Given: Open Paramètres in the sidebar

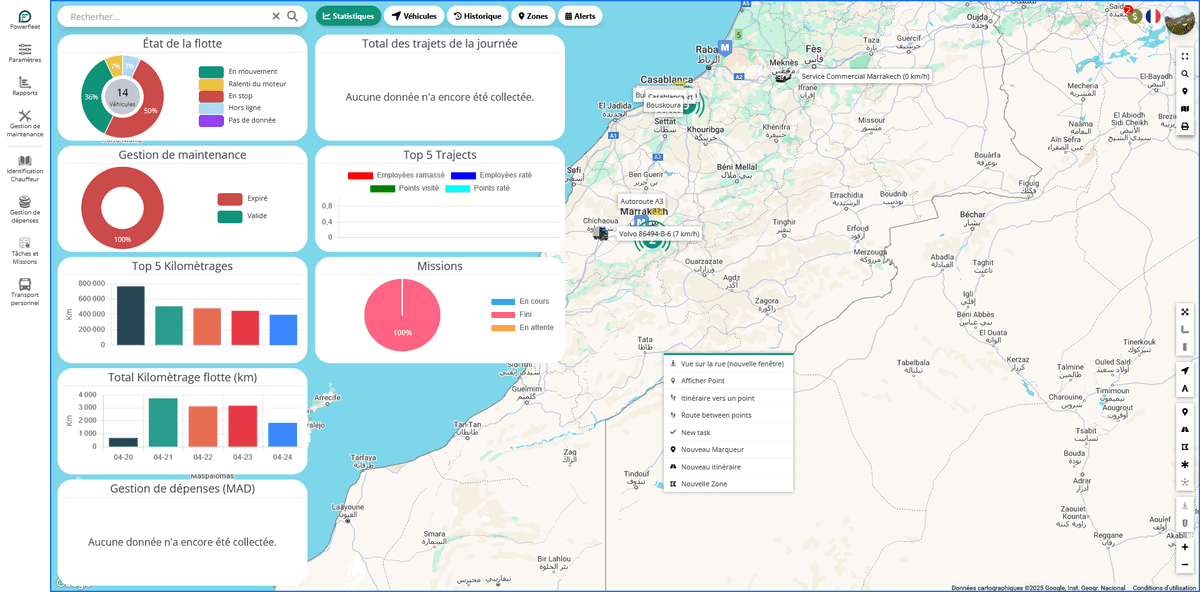Looking at the screenshot, I should pyautogui.click(x=23, y=50).
